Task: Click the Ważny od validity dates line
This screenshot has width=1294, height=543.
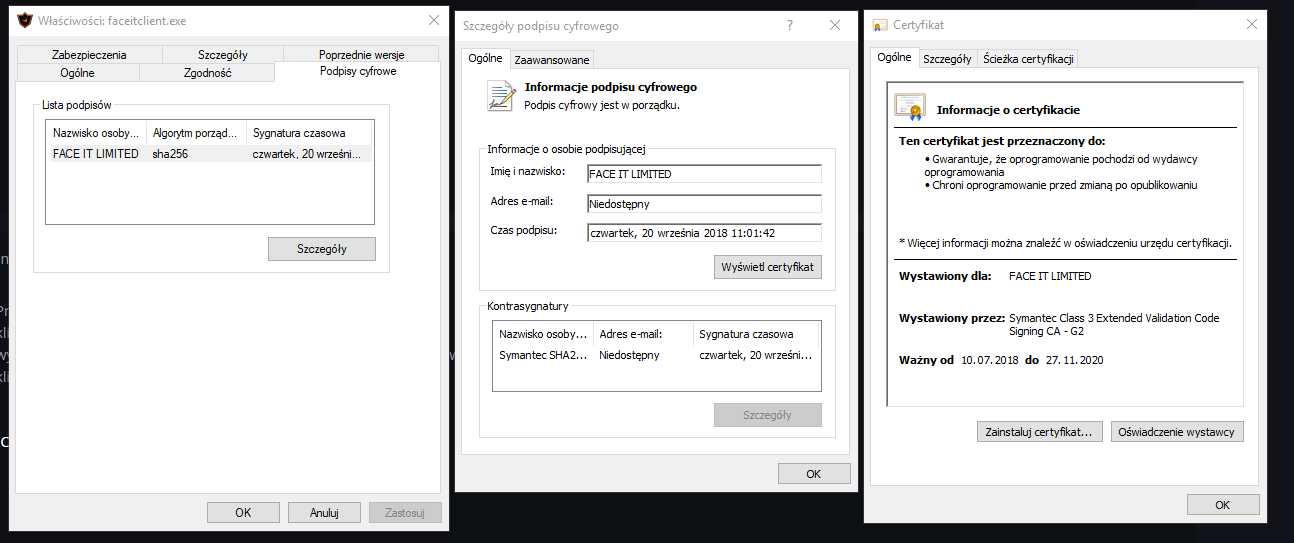Action: click(1001, 360)
